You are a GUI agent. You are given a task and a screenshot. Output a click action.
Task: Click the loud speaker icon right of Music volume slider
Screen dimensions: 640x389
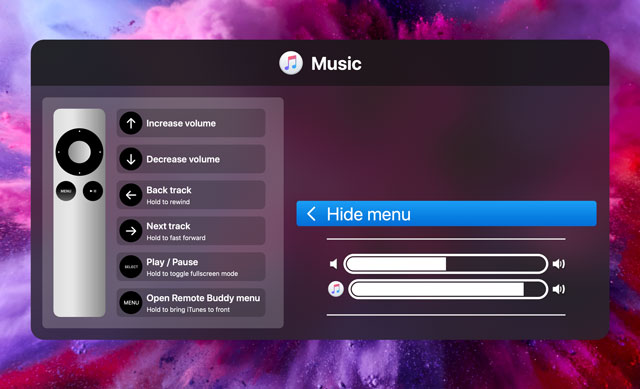tap(559, 289)
